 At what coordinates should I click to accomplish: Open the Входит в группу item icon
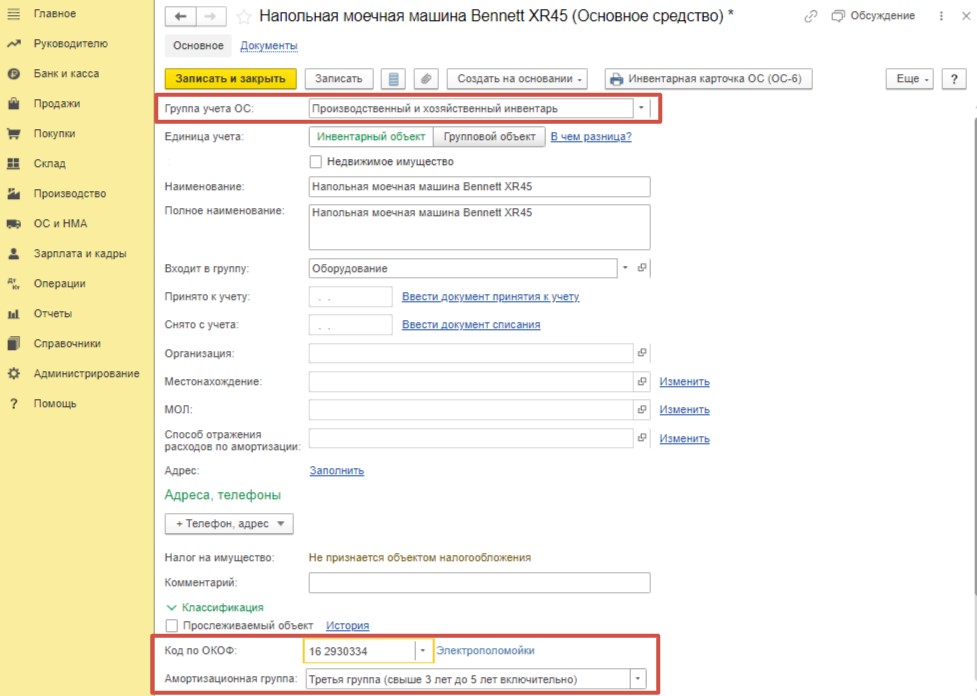point(642,268)
